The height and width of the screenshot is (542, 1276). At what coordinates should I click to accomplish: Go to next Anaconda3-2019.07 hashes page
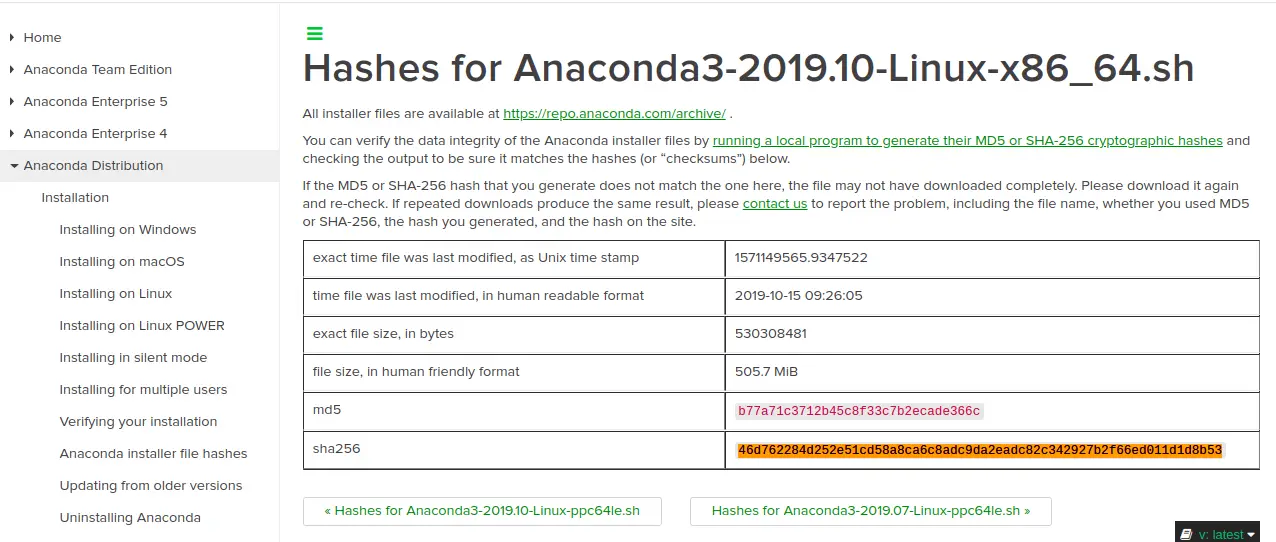pyautogui.click(x=871, y=511)
